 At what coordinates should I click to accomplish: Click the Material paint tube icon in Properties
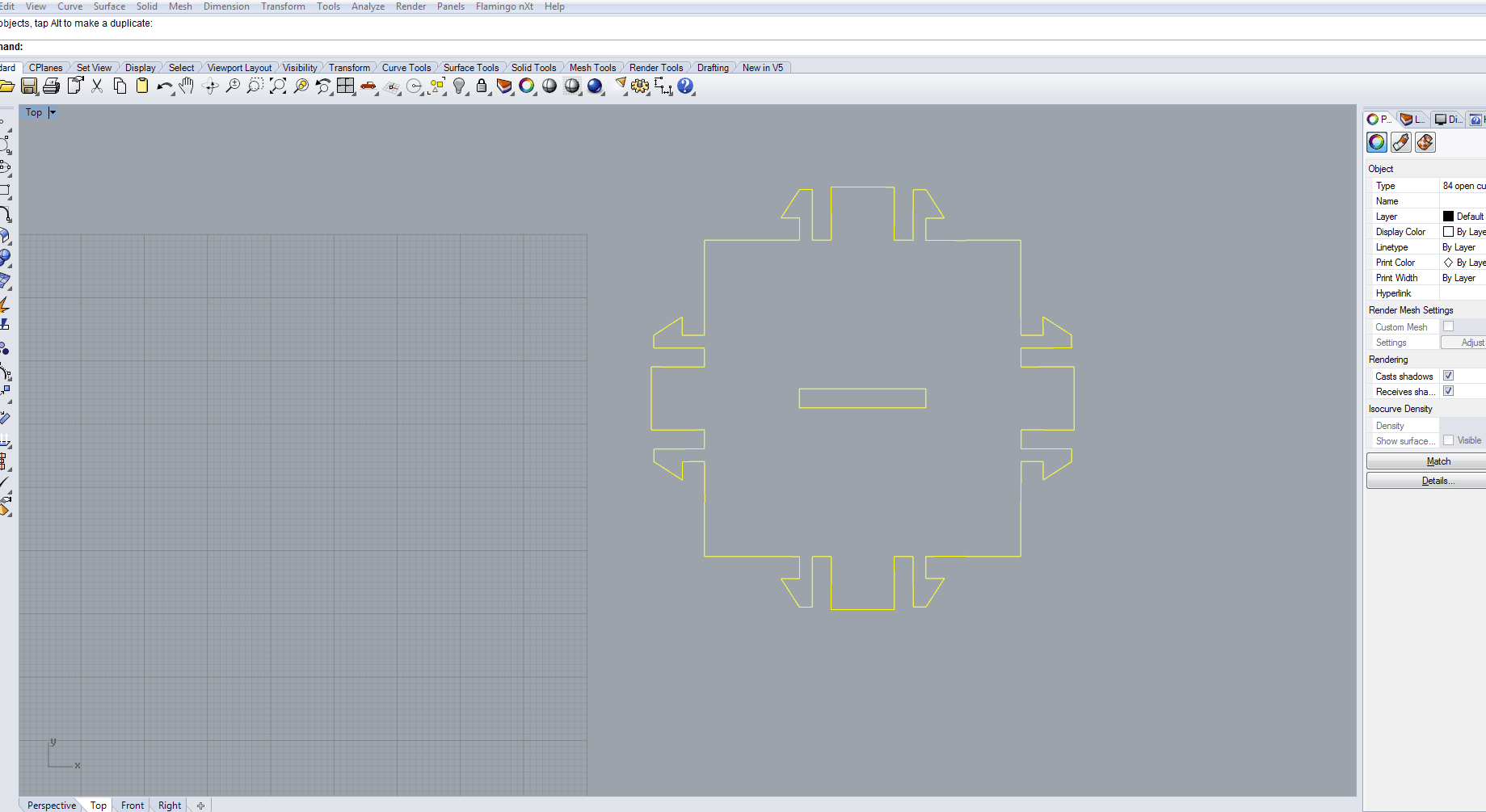tap(1401, 143)
